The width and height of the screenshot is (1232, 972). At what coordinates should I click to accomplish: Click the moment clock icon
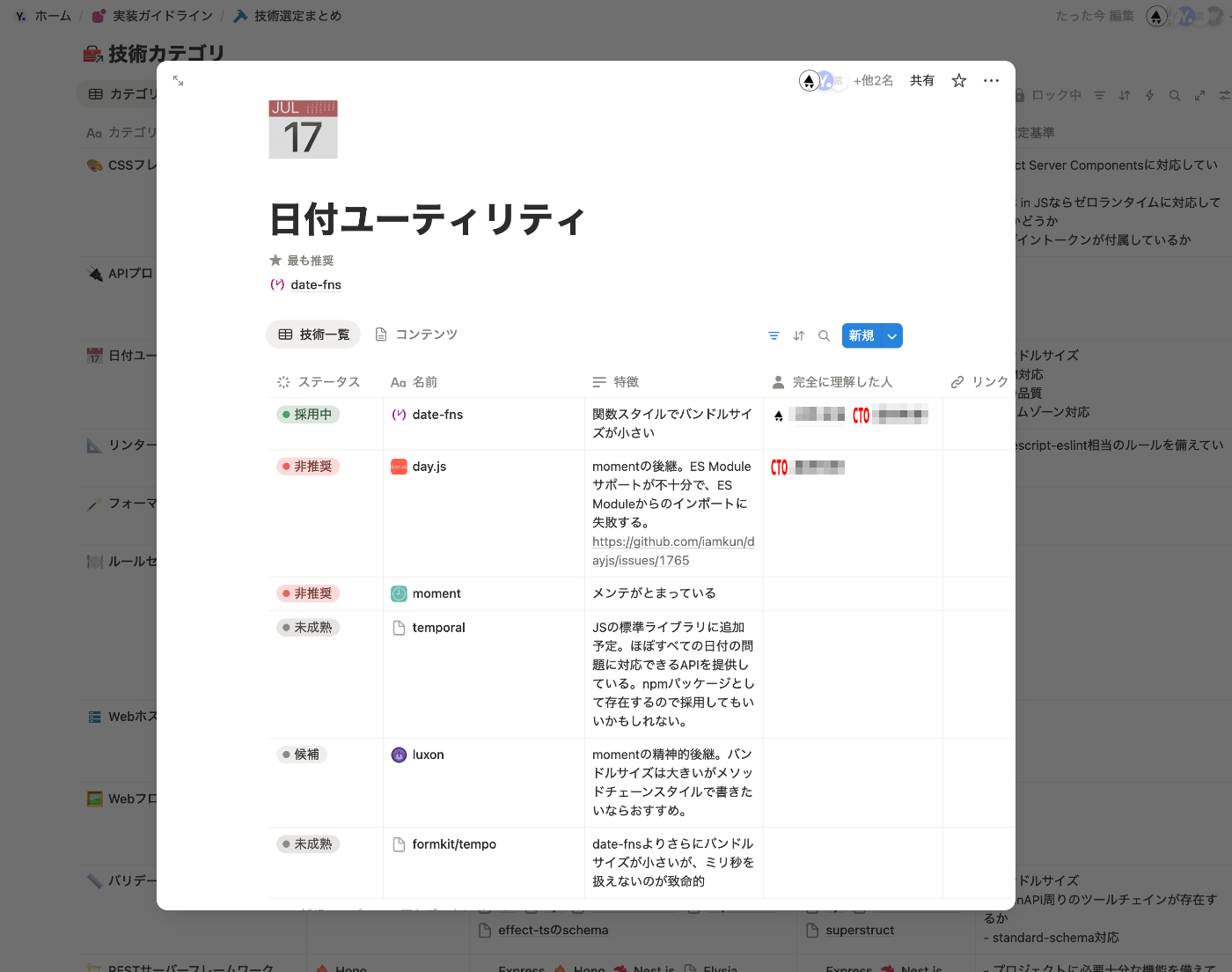coord(399,593)
